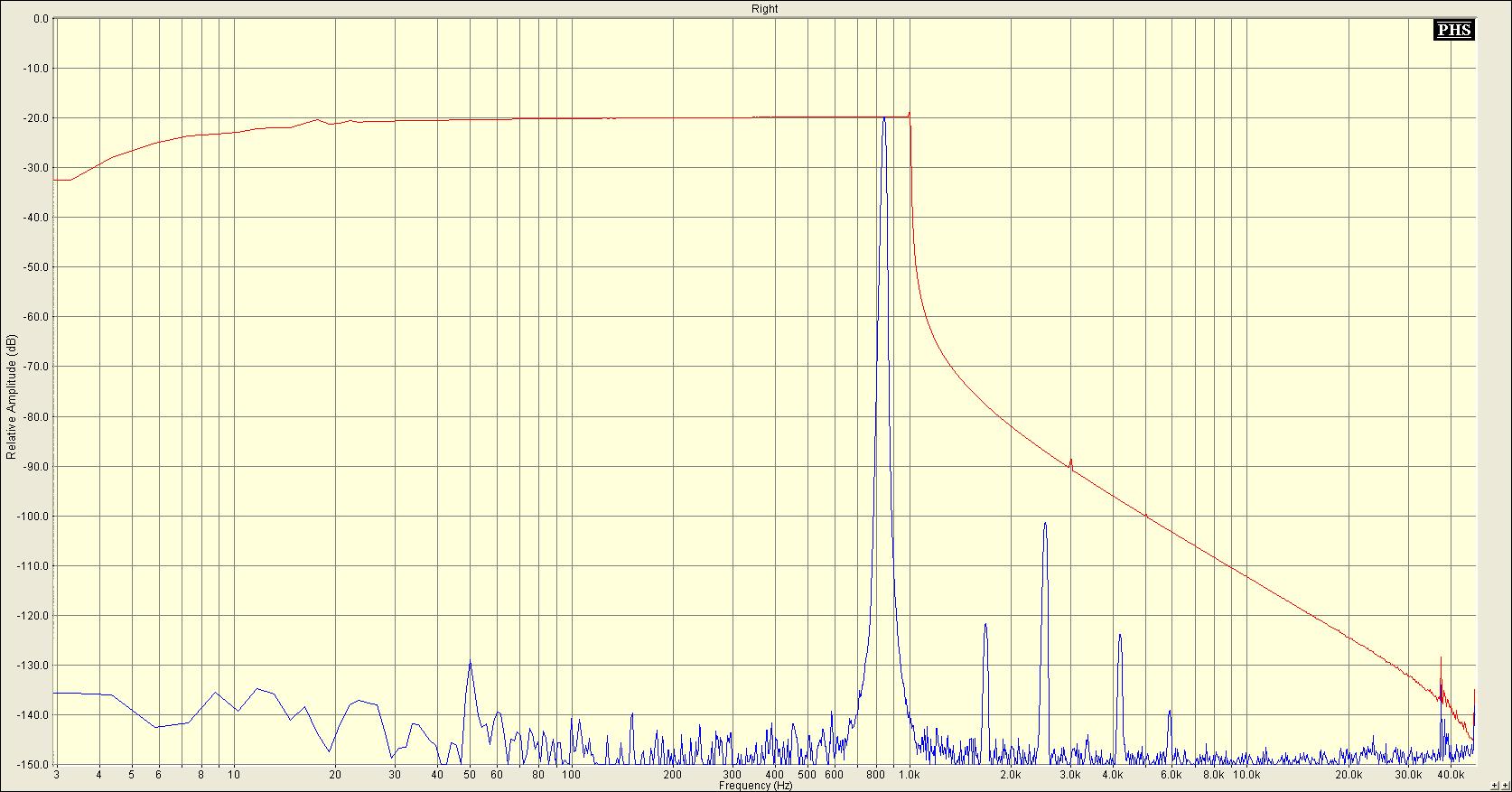Click the "800" tick on the frequency axis
Viewport: 1512px width, 792px height.
(875, 775)
